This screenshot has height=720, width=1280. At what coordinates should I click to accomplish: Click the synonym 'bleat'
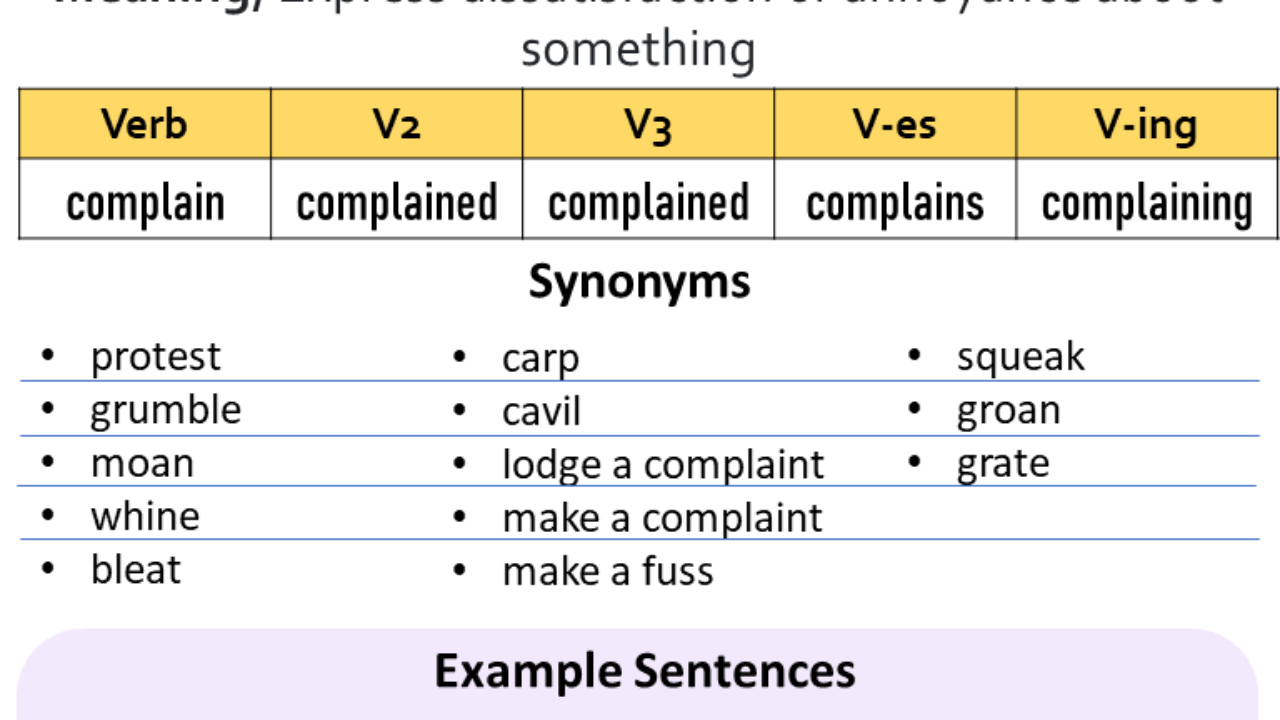(136, 569)
